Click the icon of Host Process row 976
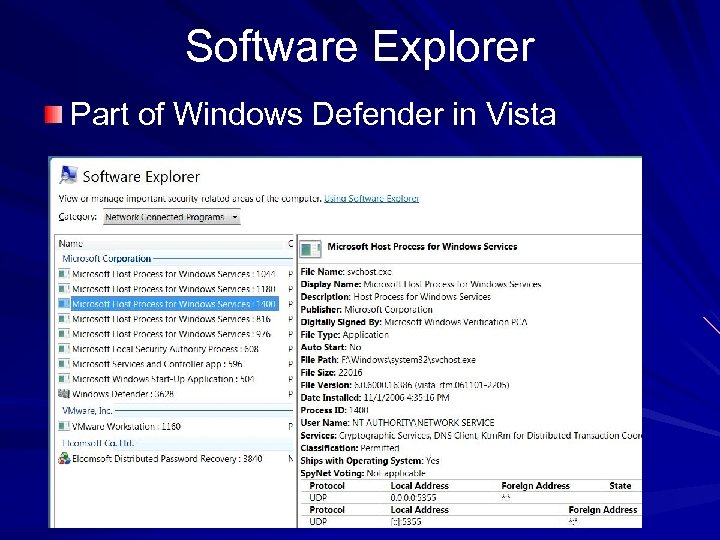 pos(64,334)
